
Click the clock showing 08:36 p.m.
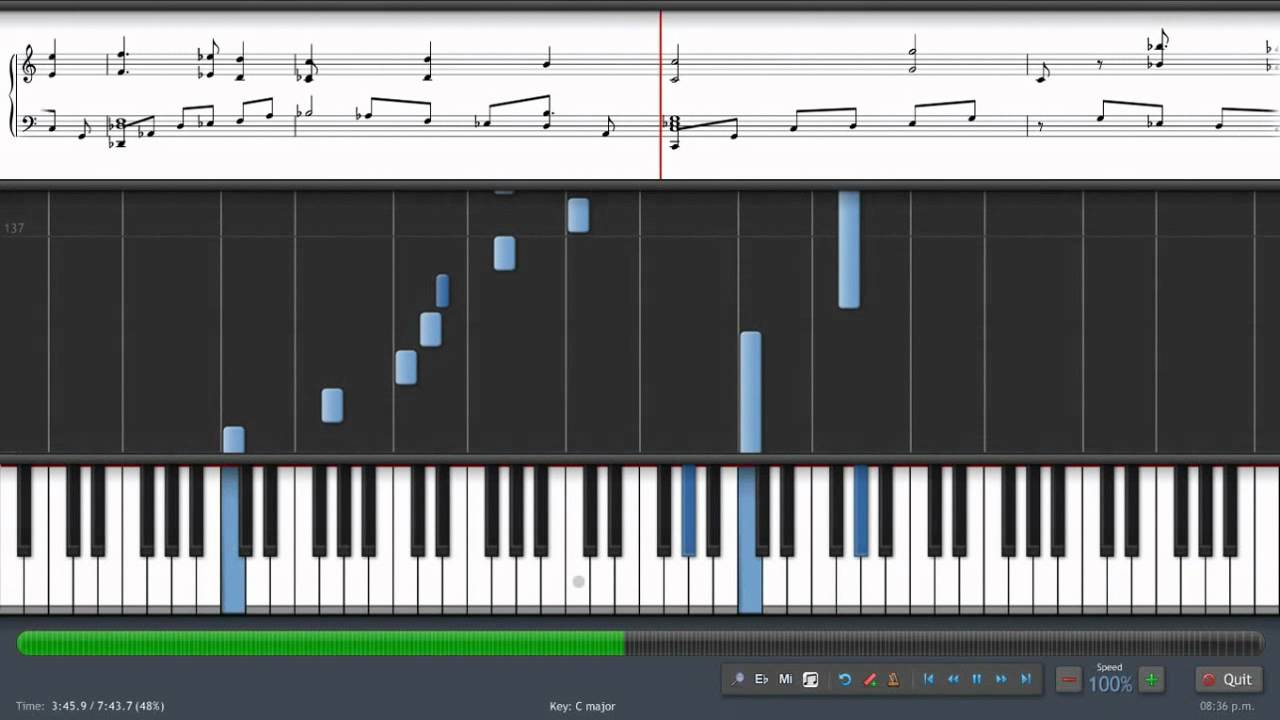click(1227, 706)
